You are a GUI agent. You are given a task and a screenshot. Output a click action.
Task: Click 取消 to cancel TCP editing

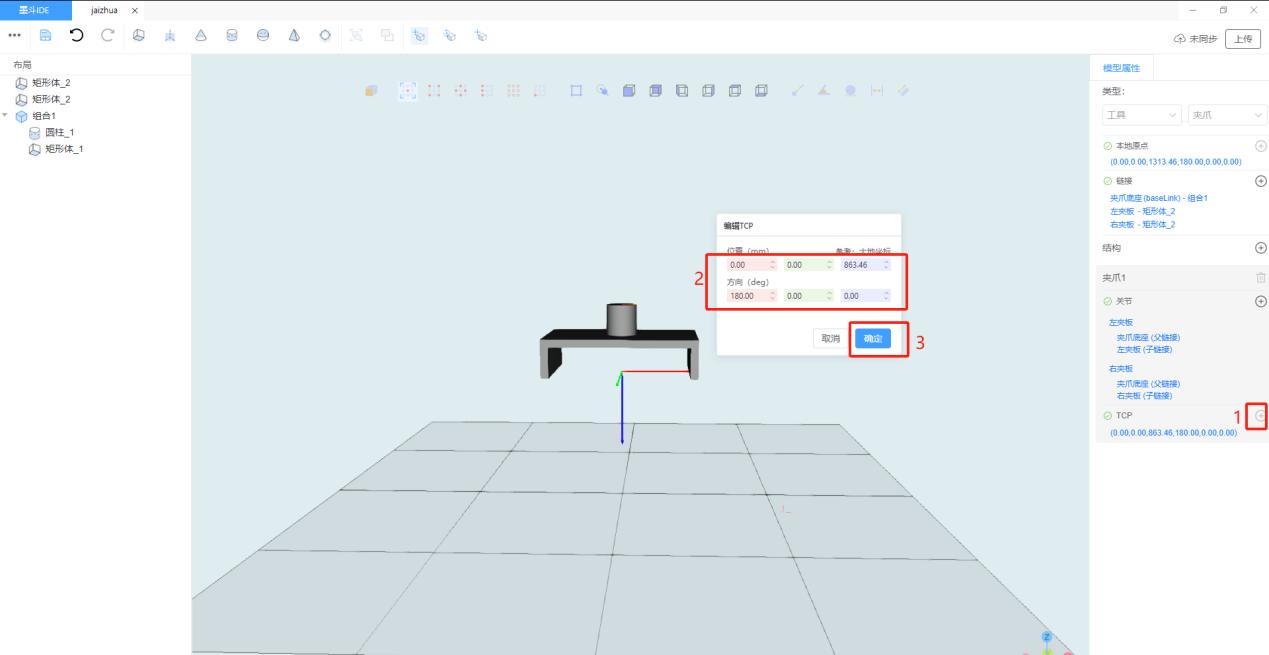coord(830,339)
